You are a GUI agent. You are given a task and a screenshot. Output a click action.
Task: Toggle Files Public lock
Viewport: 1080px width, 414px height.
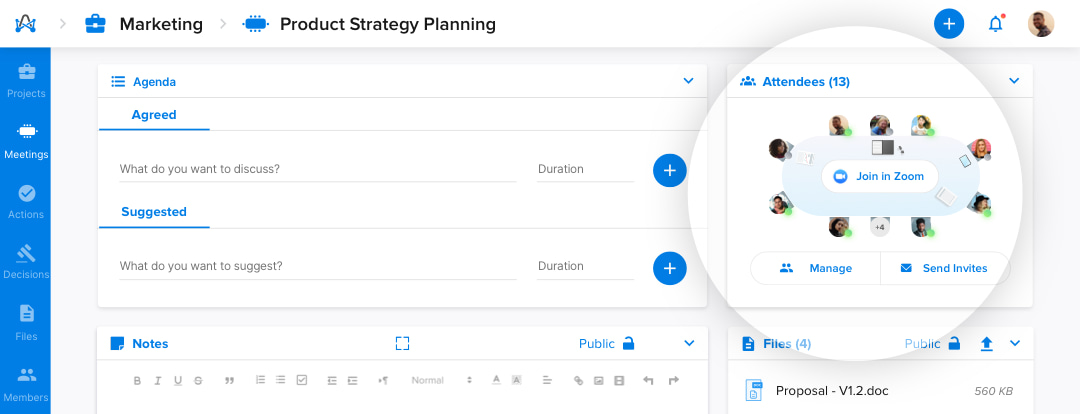pyautogui.click(x=954, y=343)
